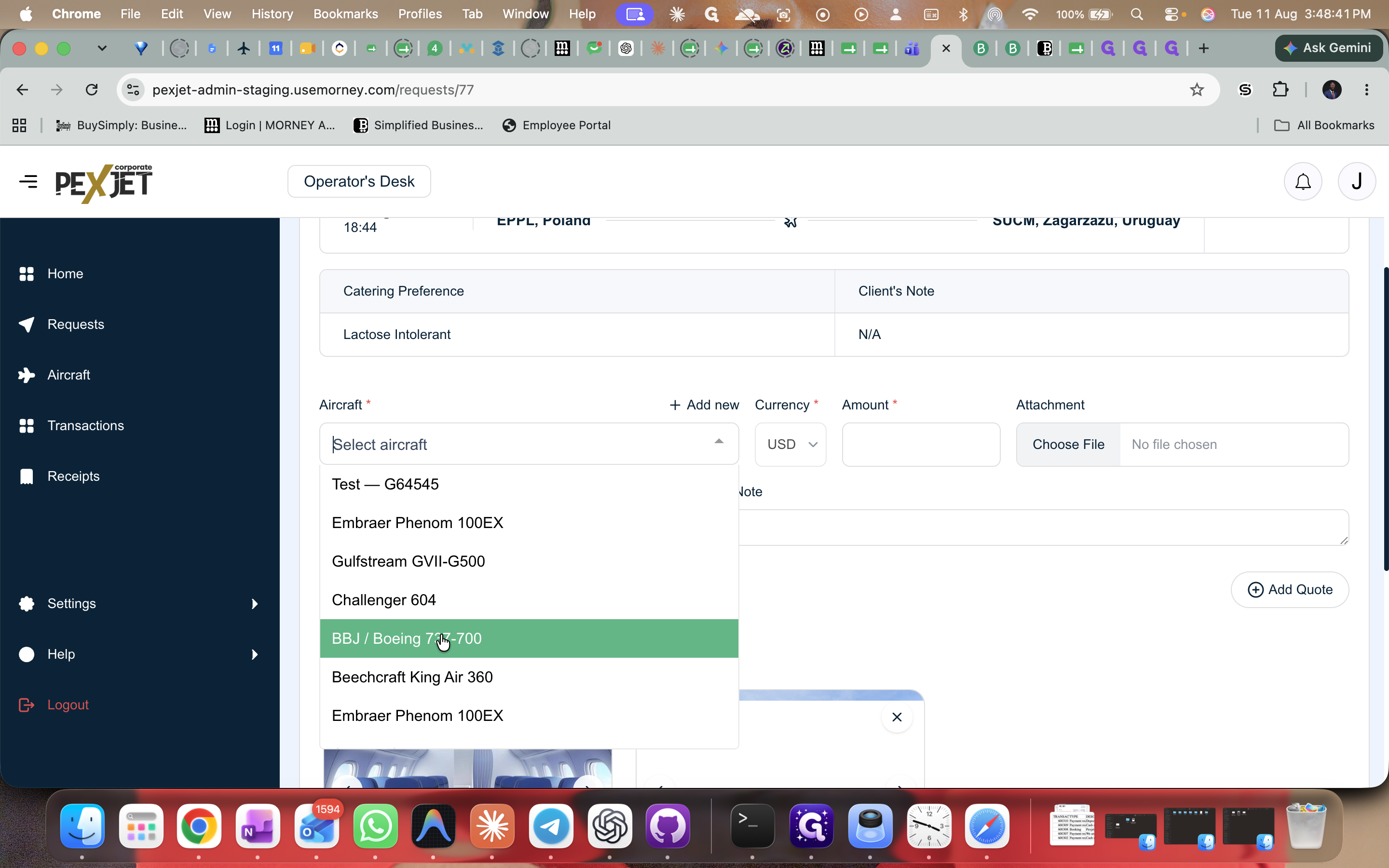Open Telegram from the dock
The height and width of the screenshot is (868, 1389).
click(550, 826)
